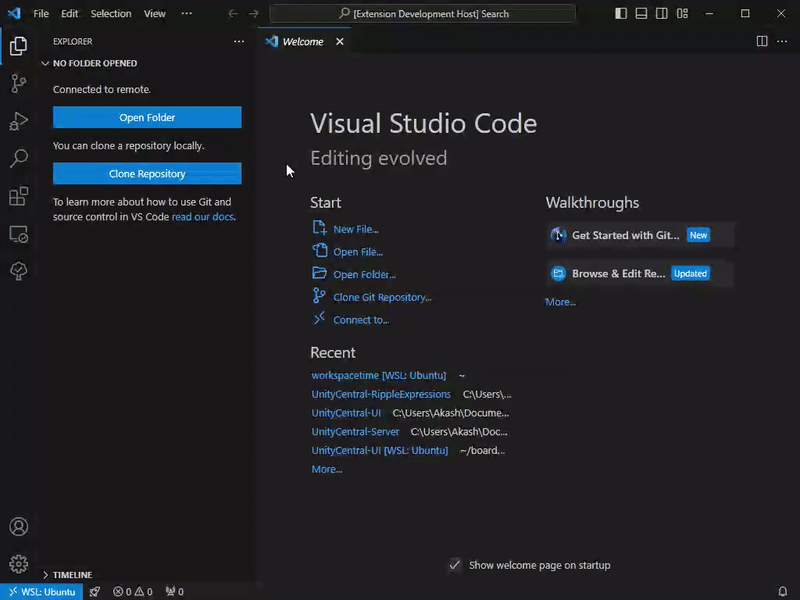
Task: Close the Welcome tab
Action: pos(340,42)
